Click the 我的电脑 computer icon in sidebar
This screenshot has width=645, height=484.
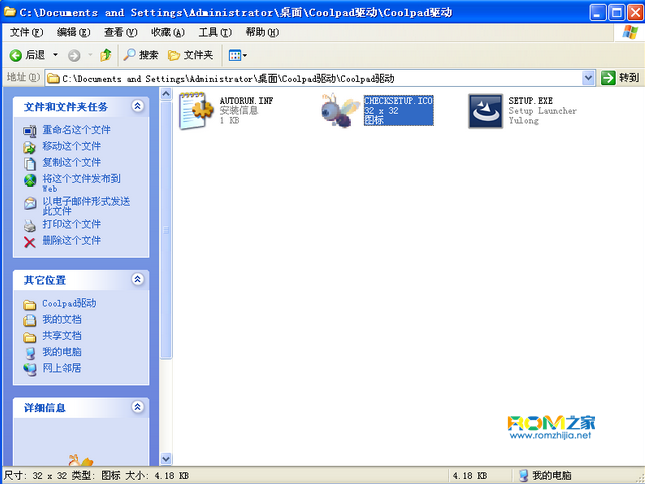(30, 353)
